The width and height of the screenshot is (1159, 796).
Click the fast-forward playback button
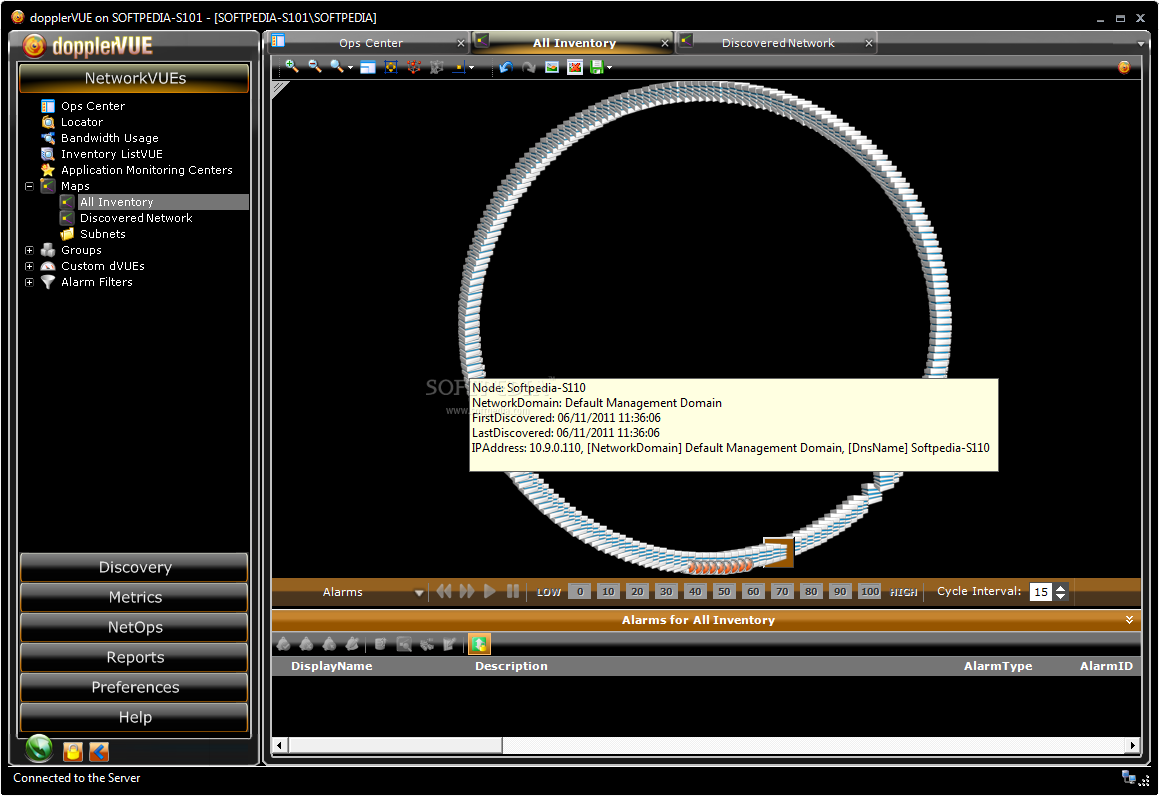pyautogui.click(x=467, y=591)
